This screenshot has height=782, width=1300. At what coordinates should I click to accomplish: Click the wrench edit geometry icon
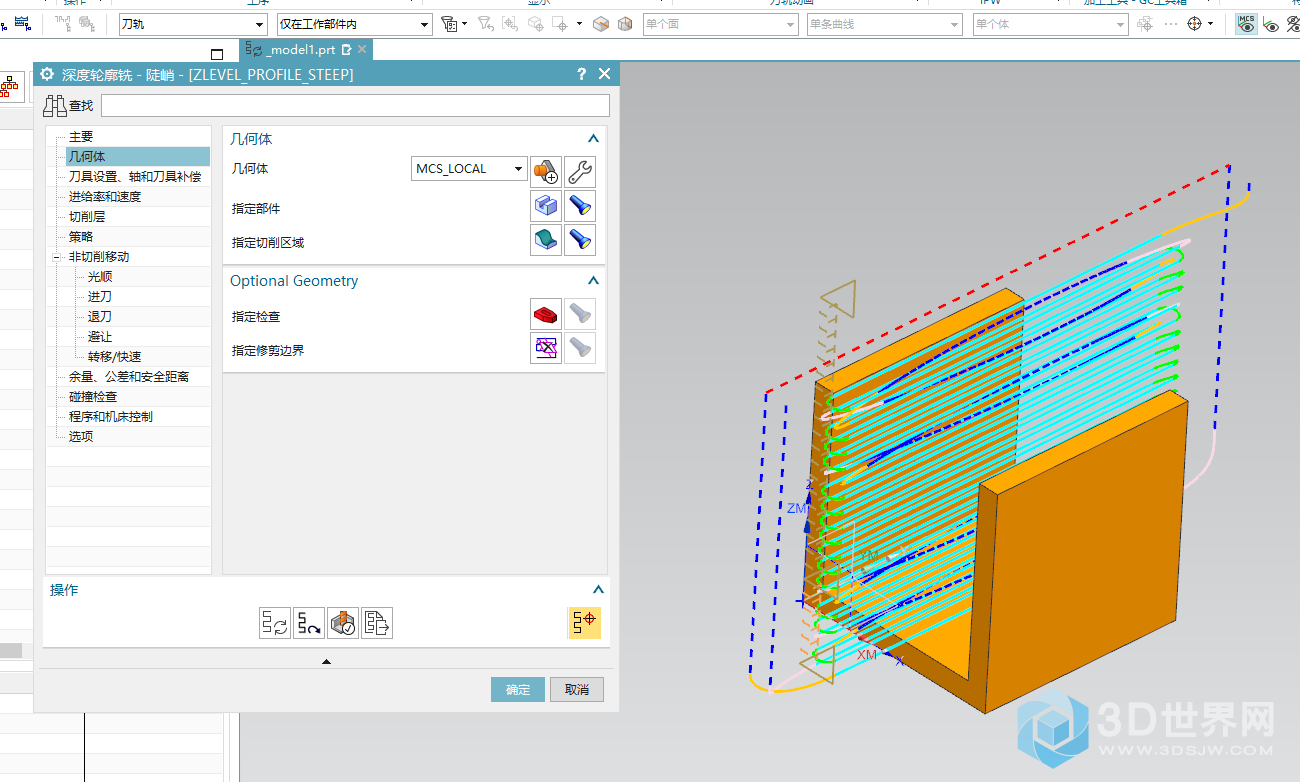[x=580, y=171]
